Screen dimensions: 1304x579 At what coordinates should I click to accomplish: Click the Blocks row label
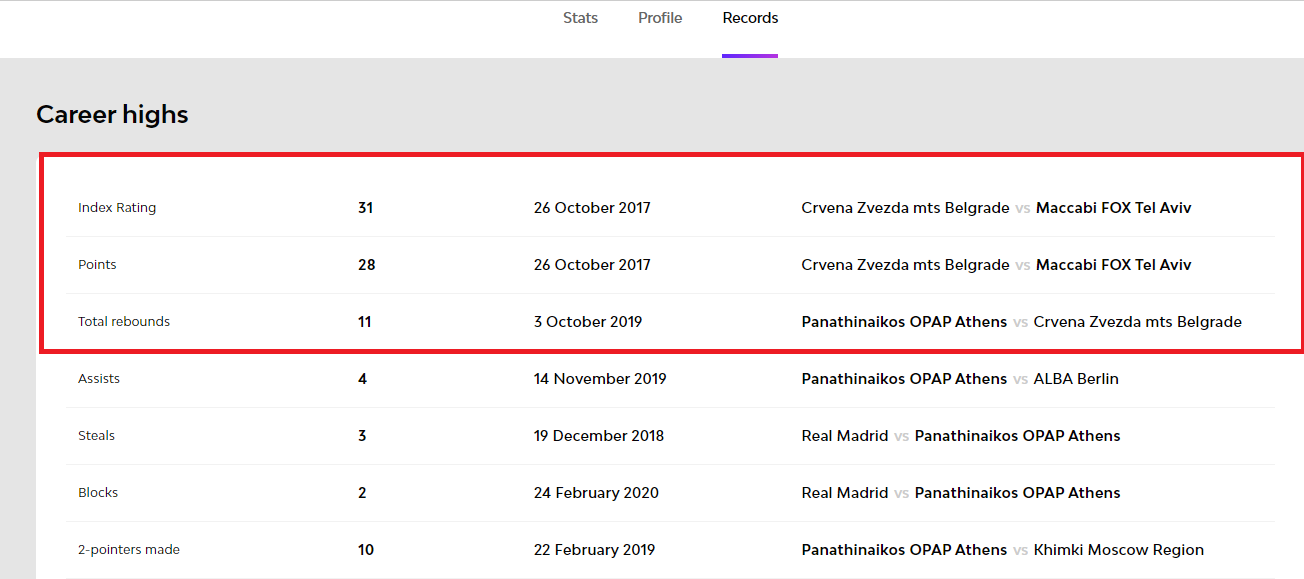point(98,493)
